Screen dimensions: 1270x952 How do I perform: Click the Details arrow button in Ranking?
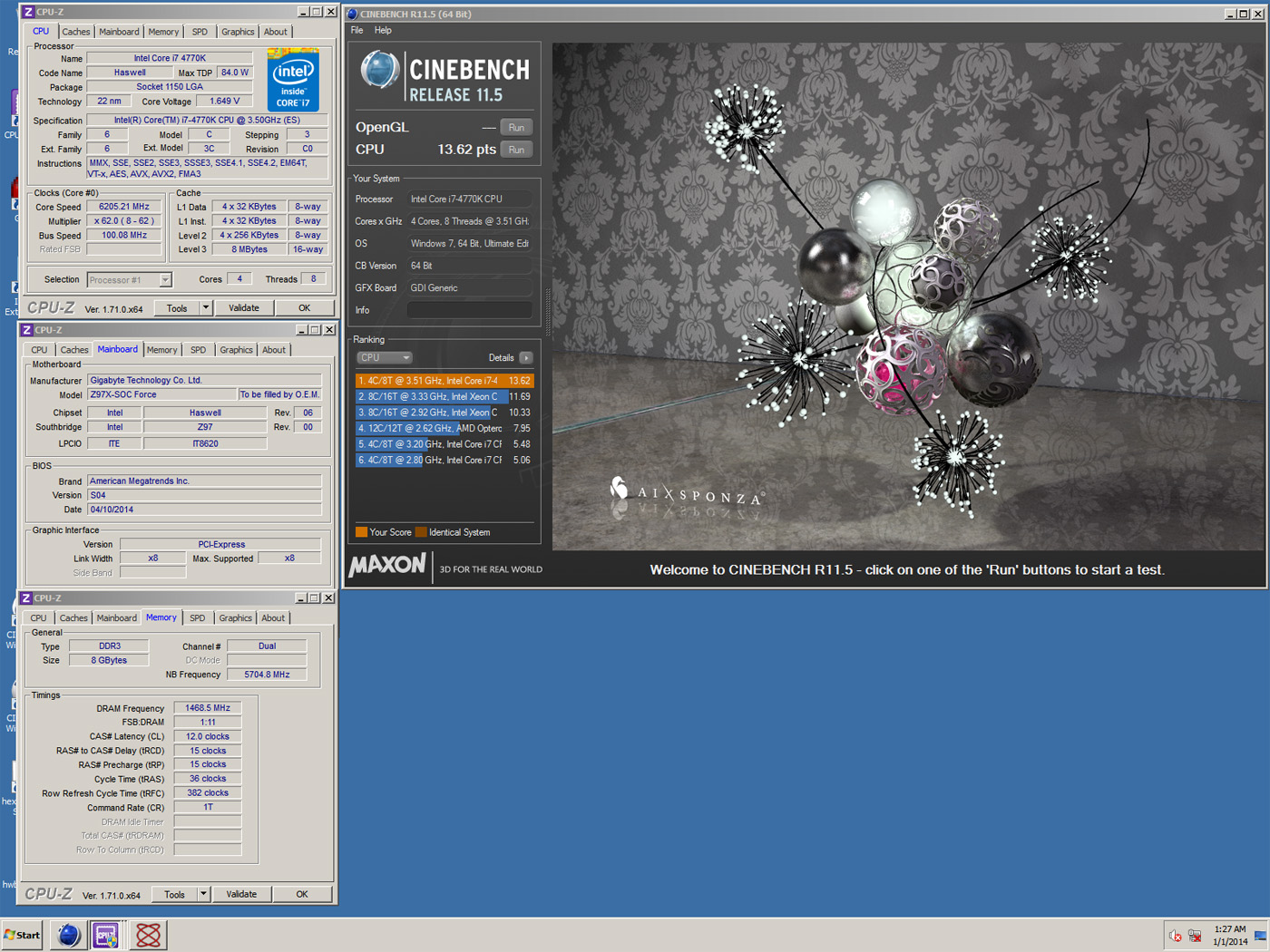526,358
